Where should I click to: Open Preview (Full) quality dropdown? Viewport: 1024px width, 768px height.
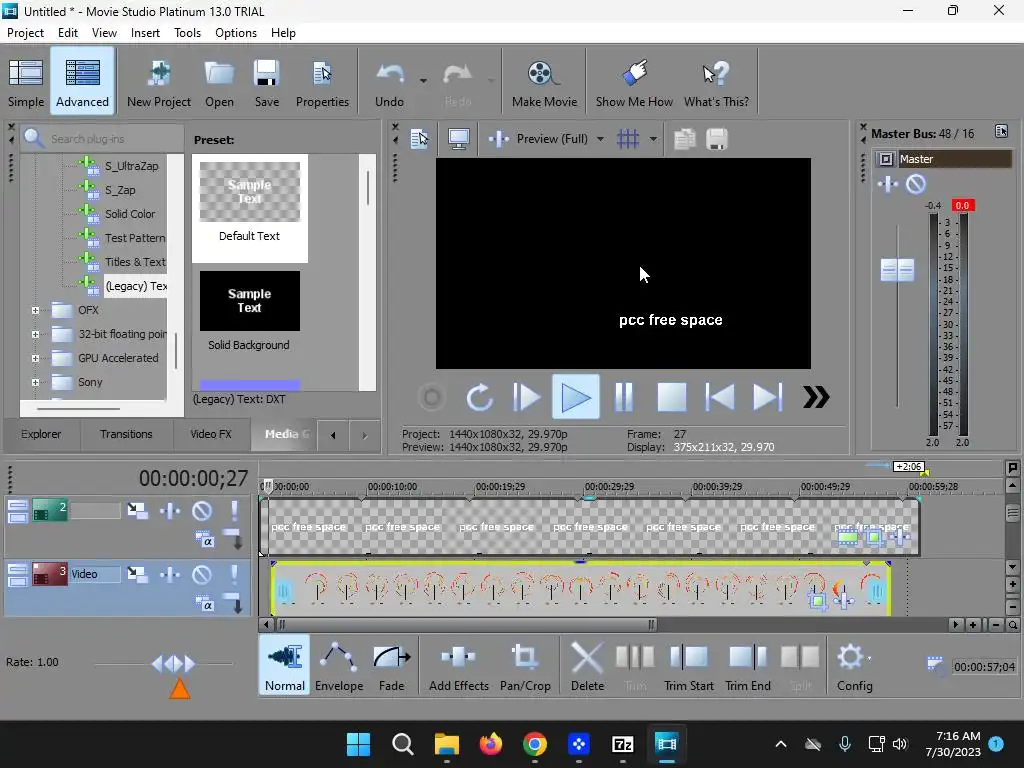pyautogui.click(x=600, y=138)
